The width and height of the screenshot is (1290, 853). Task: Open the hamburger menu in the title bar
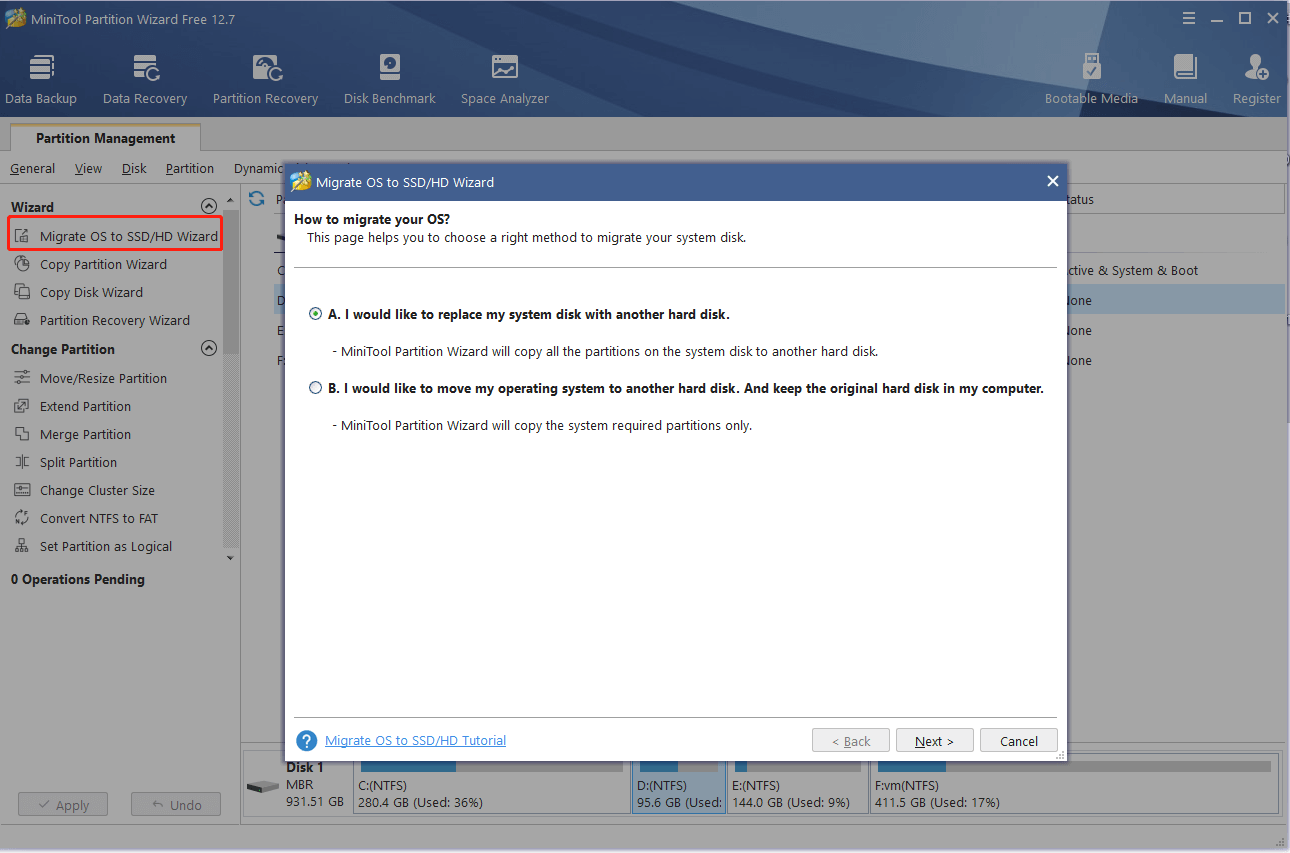click(x=1189, y=18)
